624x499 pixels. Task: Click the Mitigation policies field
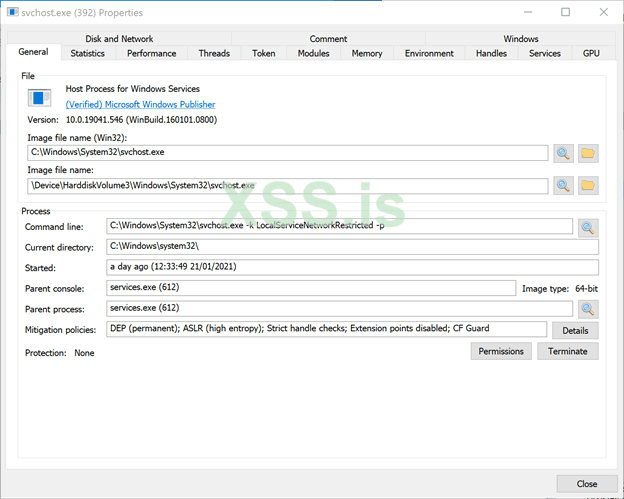327,329
